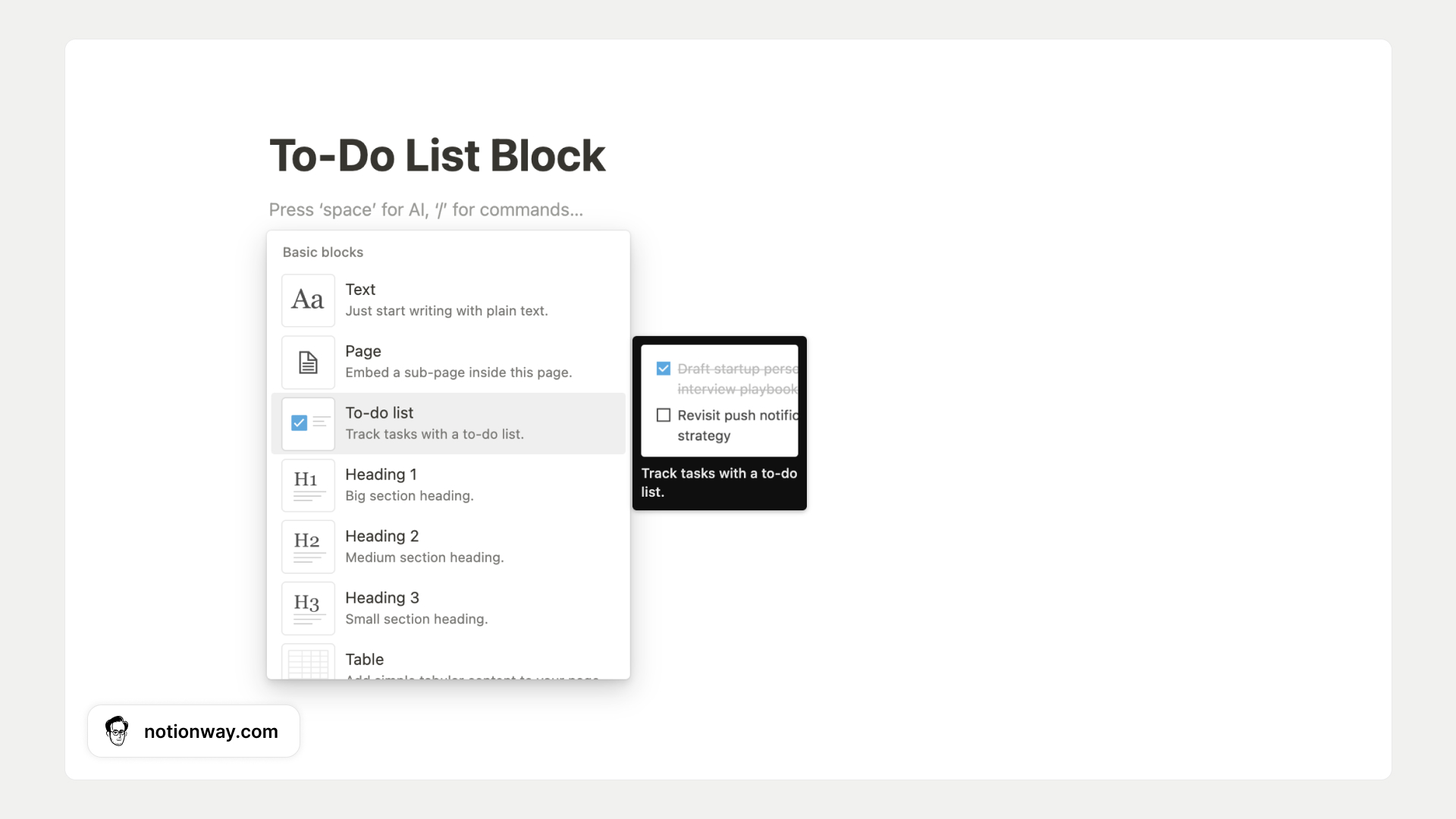Select the H1 Heading 1 icon

pos(307,485)
